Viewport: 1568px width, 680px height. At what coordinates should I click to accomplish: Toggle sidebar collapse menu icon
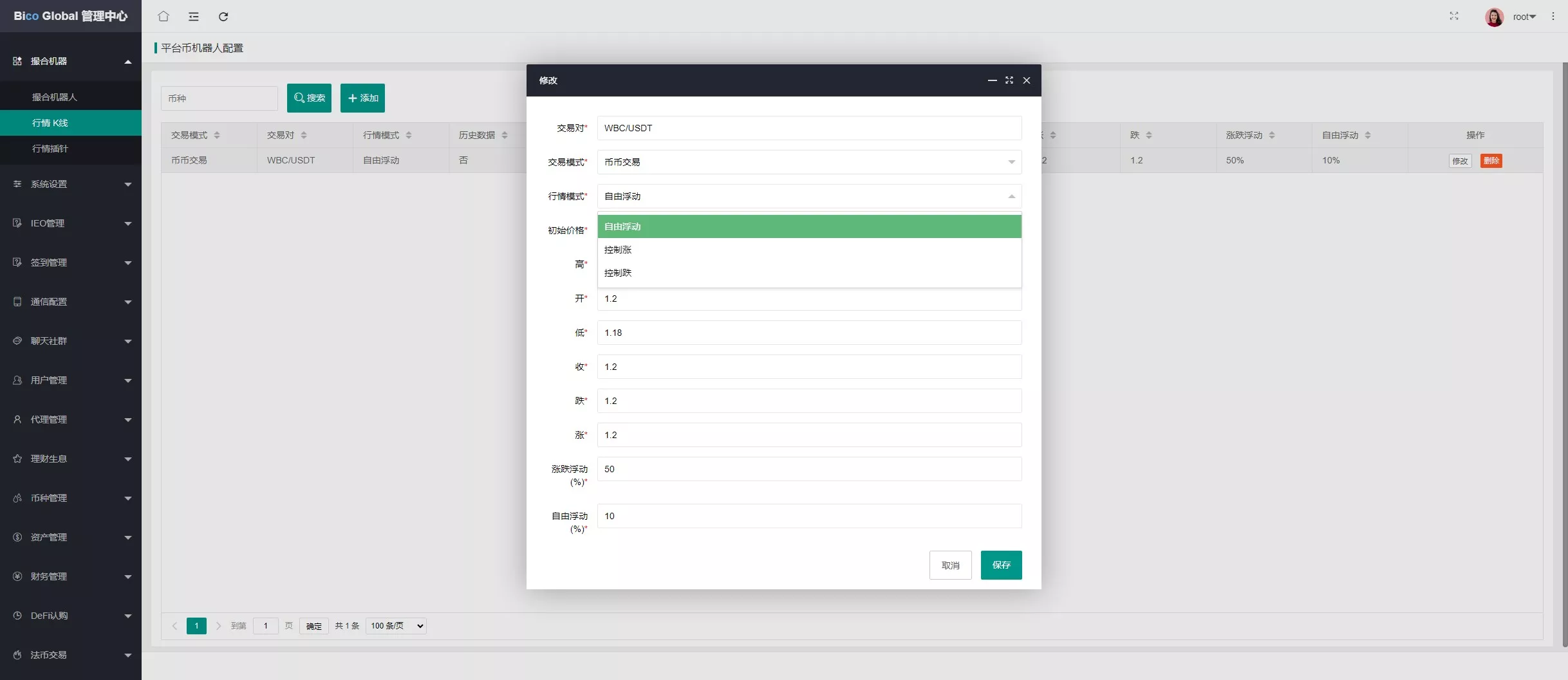(193, 16)
